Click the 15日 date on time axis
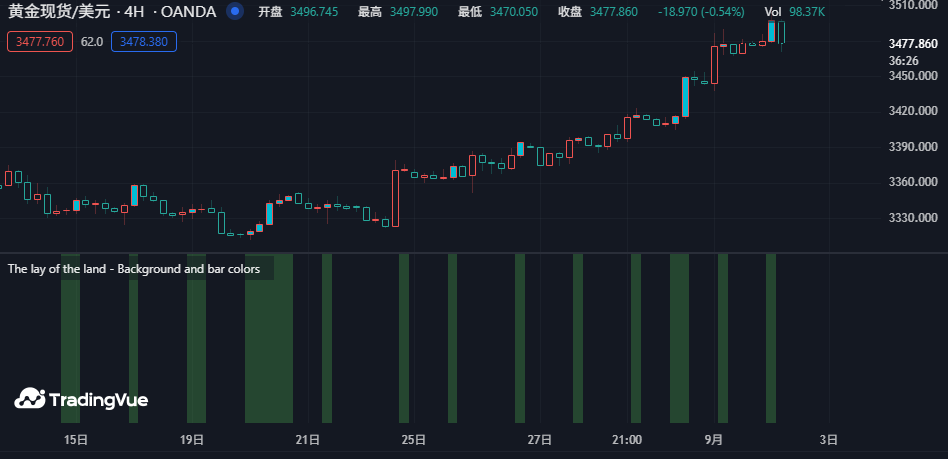This screenshot has height=459, width=948. coord(75,439)
